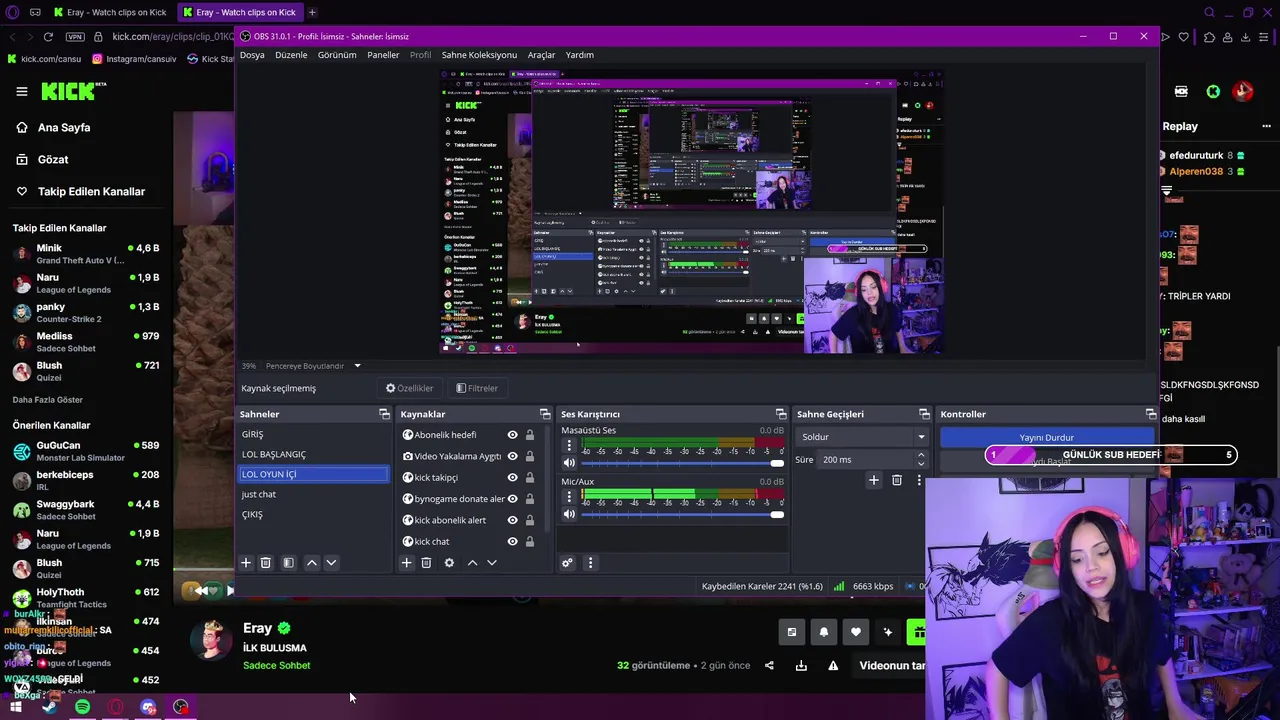Toggle lock on Abonelik hedefi source
1280x720 pixels.
point(530,435)
